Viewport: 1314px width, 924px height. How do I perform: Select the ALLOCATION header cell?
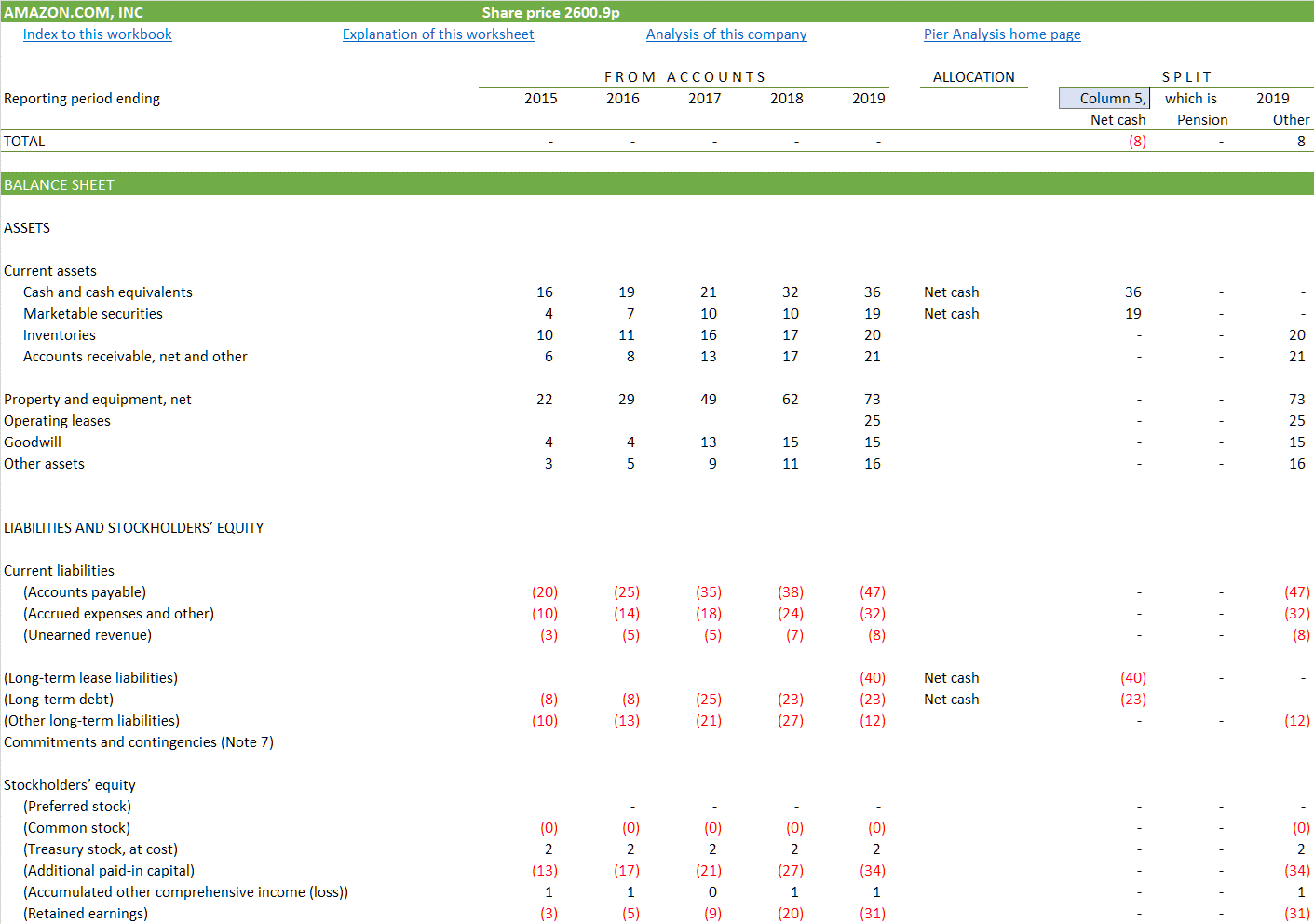pyautogui.click(x=974, y=77)
